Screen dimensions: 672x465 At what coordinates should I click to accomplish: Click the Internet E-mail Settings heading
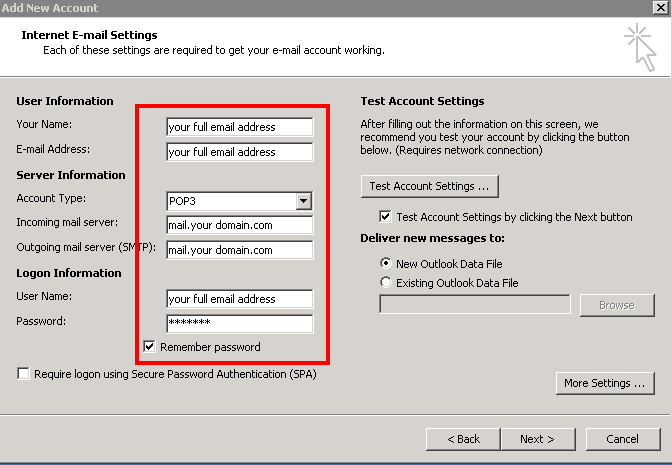(x=90, y=35)
